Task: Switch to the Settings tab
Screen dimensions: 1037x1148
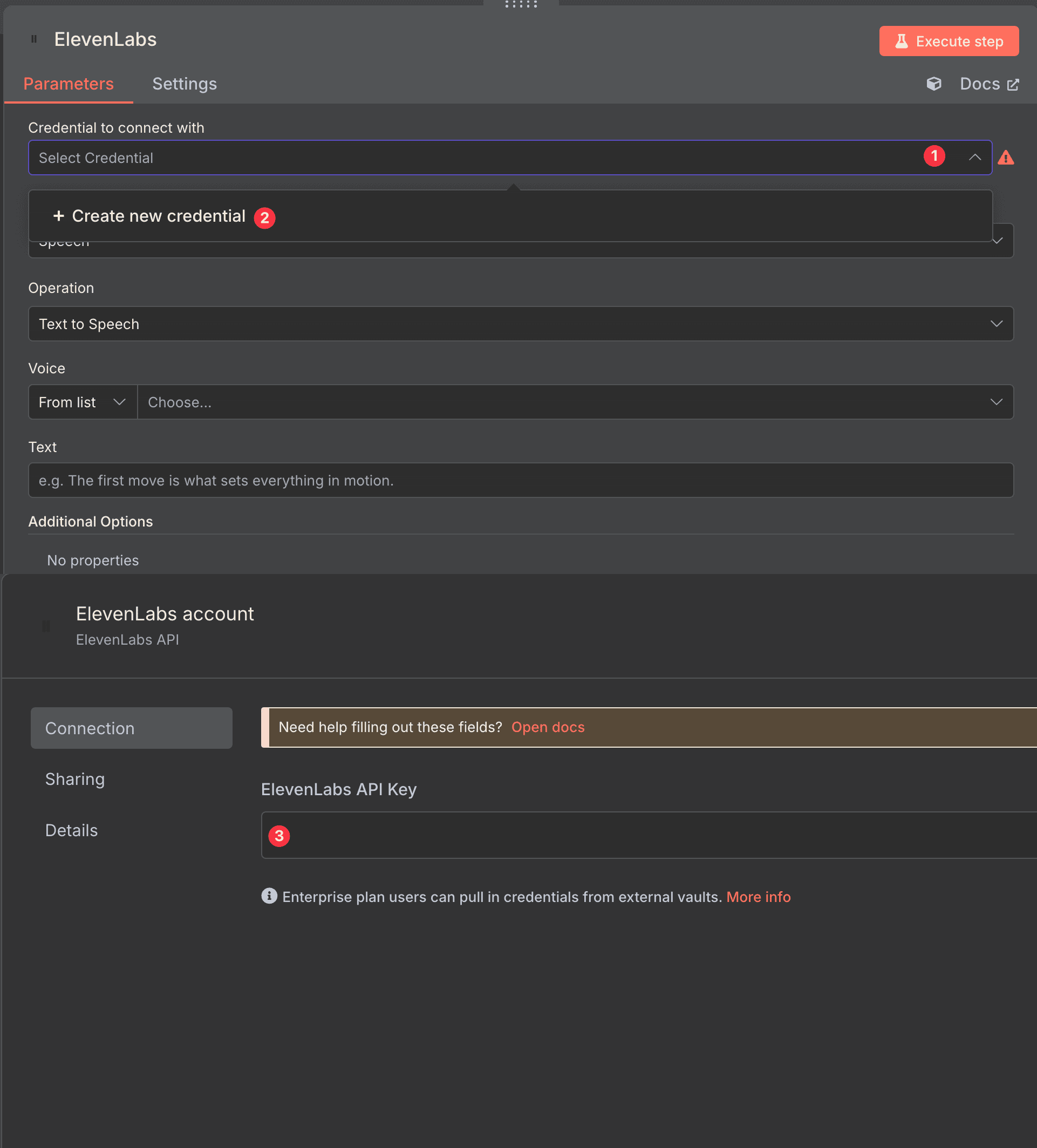Action: tap(184, 84)
